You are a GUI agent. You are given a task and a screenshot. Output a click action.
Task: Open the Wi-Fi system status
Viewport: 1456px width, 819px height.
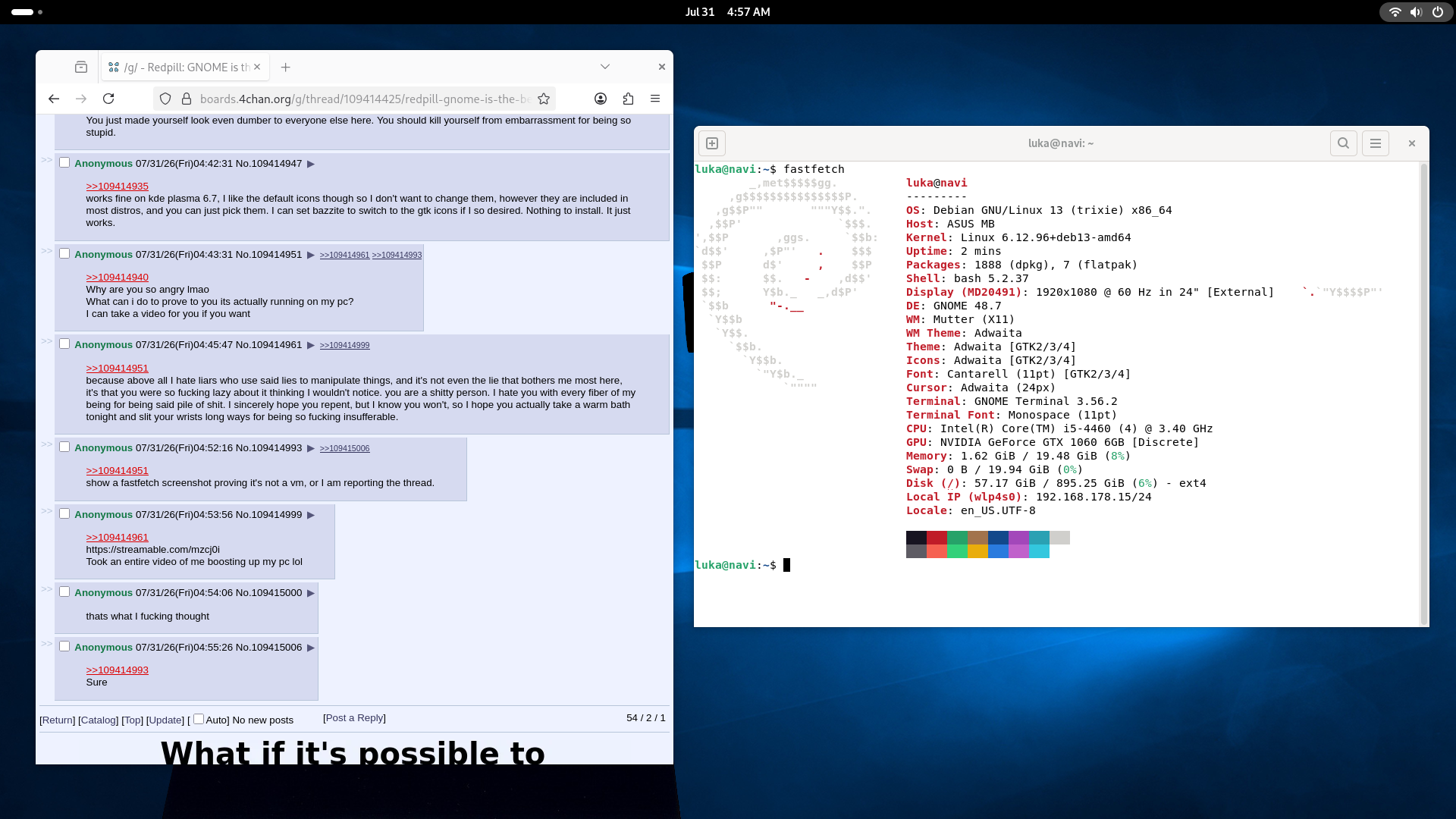coord(1395,12)
